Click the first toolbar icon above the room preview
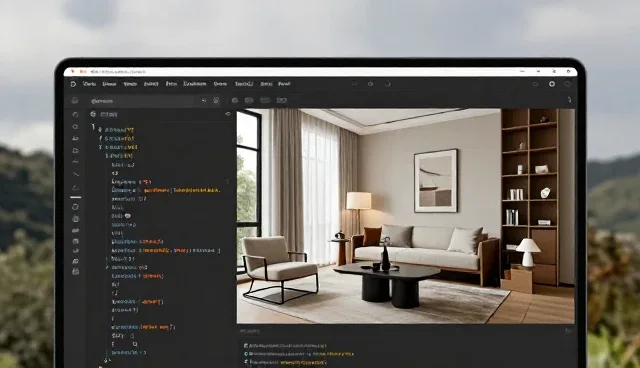Image resolution: width=640 pixels, height=368 pixels. pos(235,100)
